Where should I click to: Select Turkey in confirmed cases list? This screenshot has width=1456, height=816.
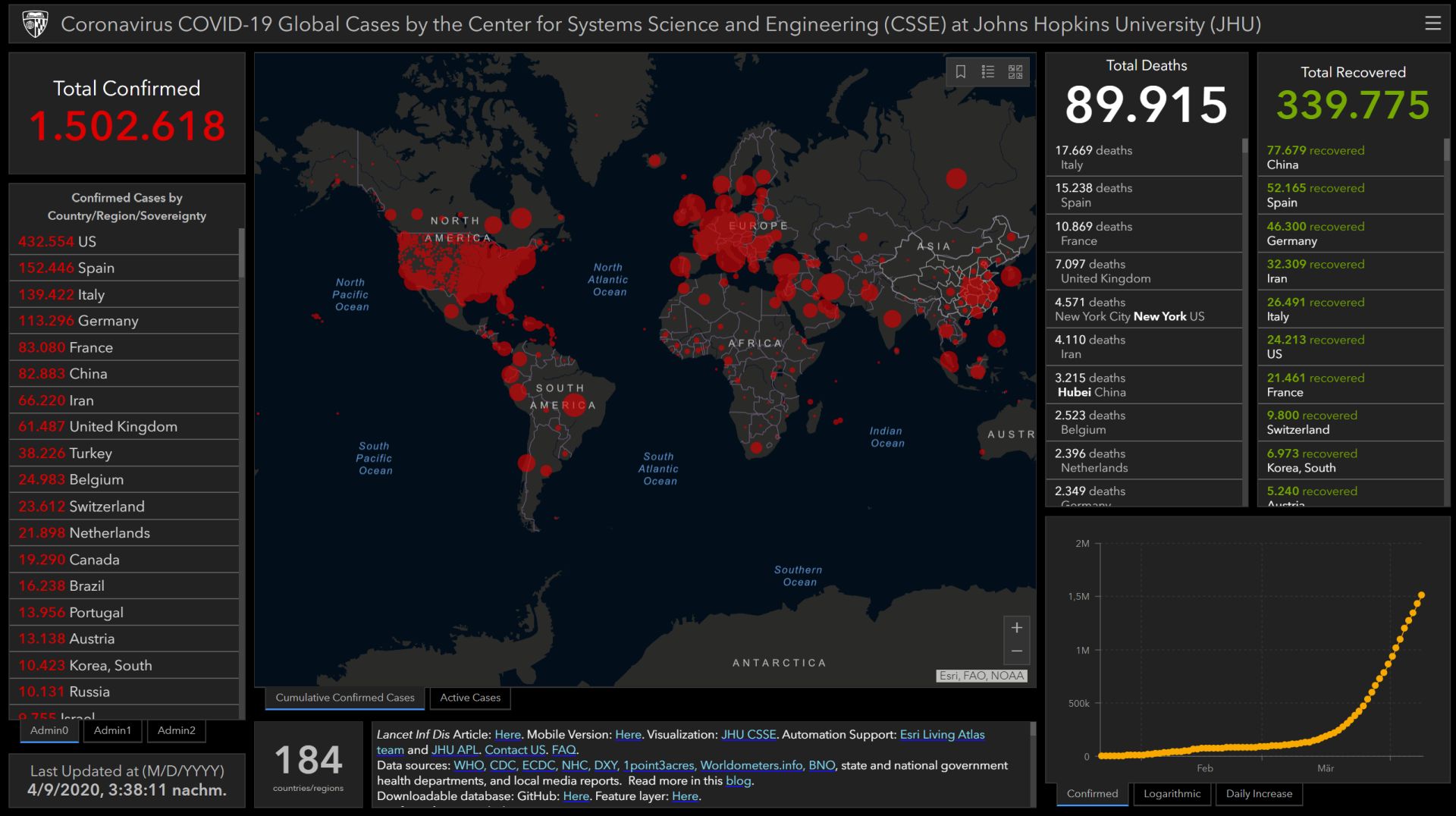[x=124, y=453]
